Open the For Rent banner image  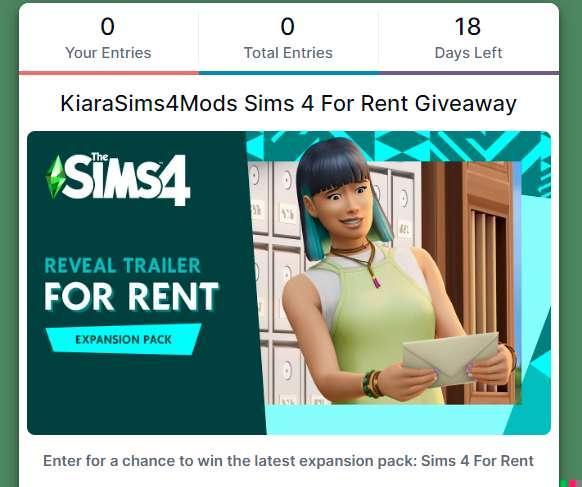(289, 283)
